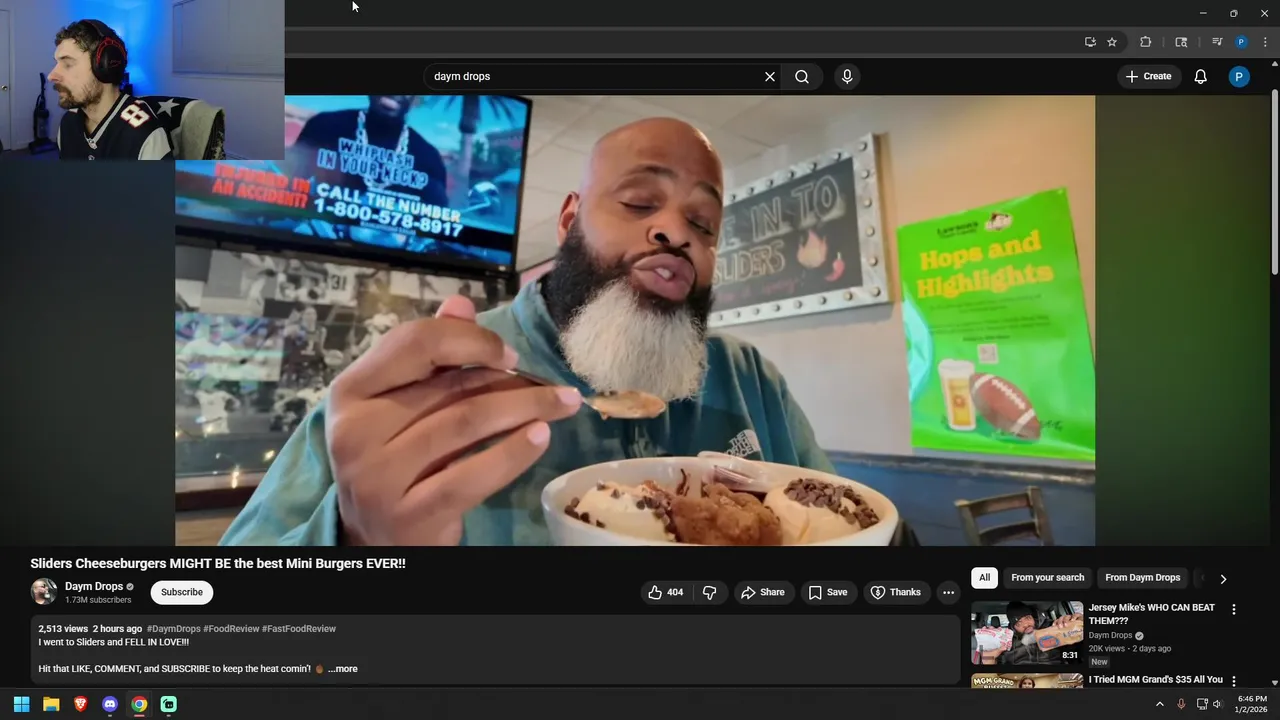Click the install app icon in address bar
This screenshot has height=720, width=1280.
(x=1090, y=42)
